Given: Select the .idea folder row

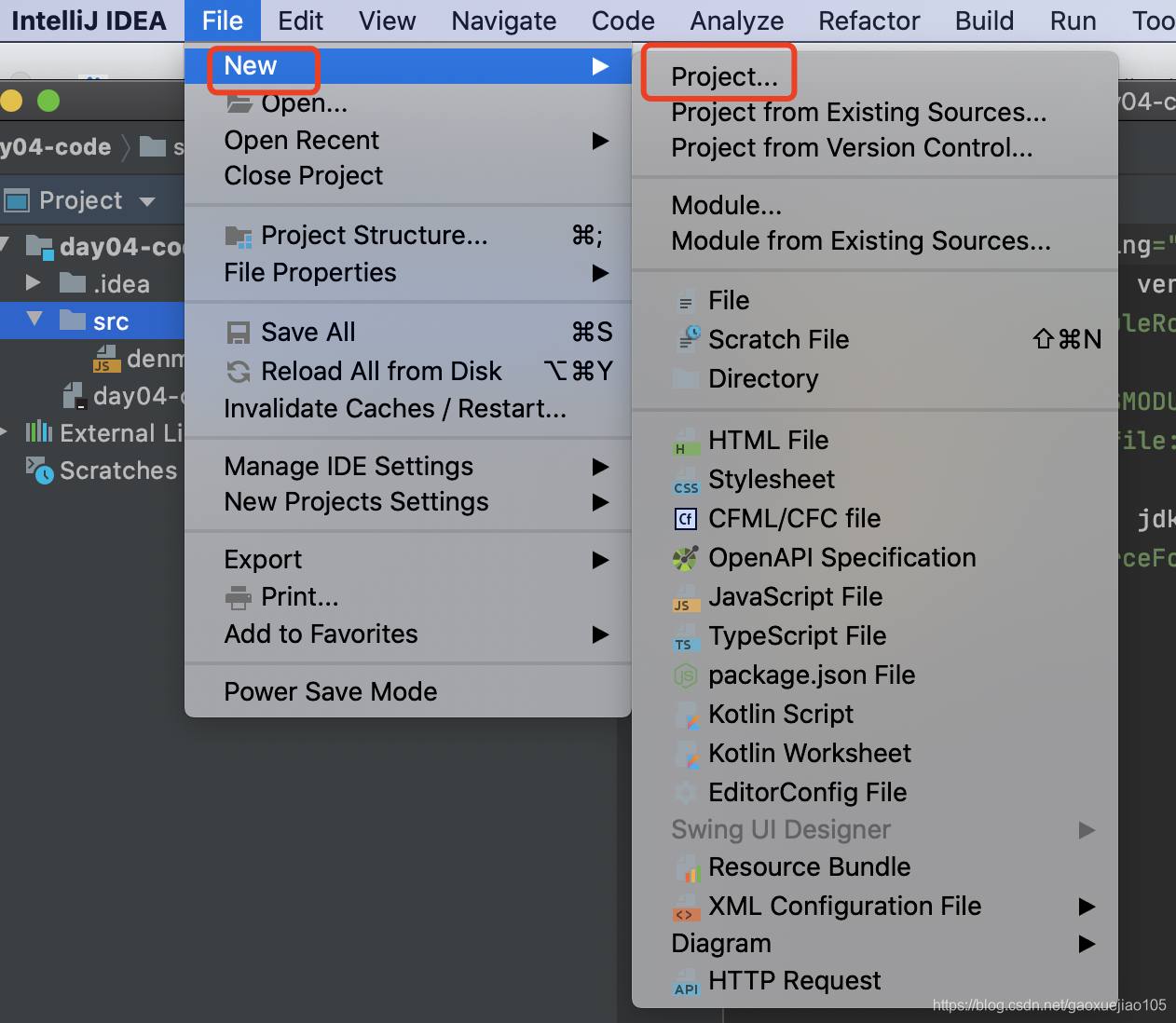Looking at the screenshot, I should pyautogui.click(x=92, y=283).
